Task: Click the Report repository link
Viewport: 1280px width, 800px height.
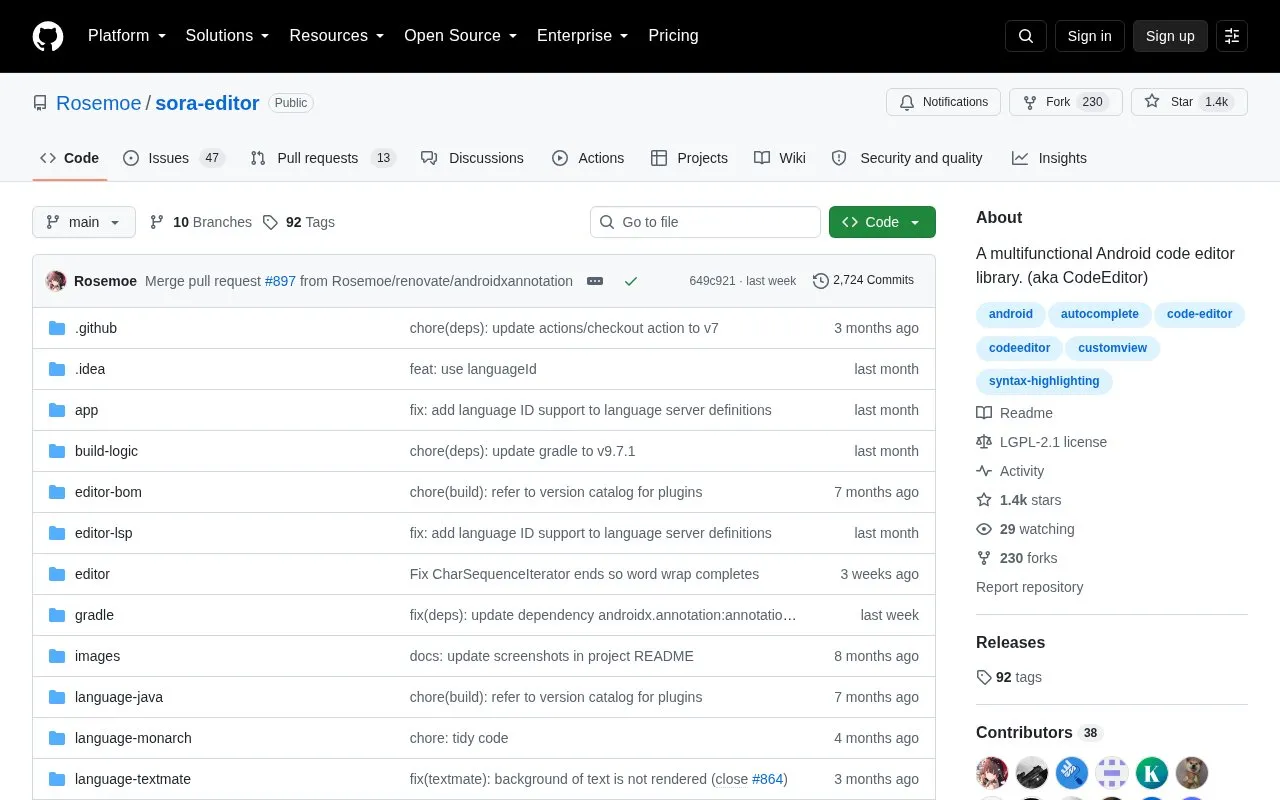Action: pyautogui.click(x=1029, y=587)
